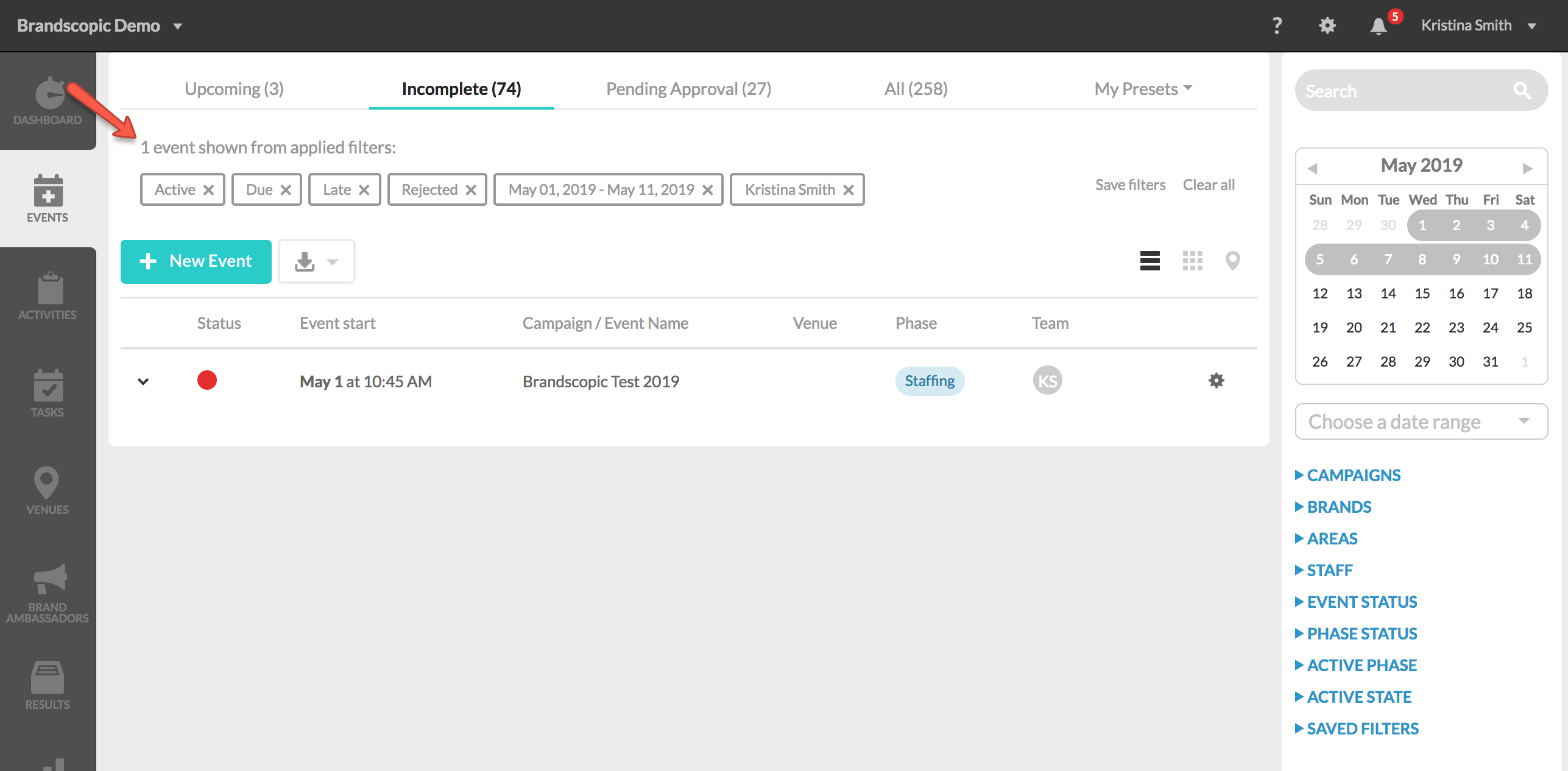
Task: Remove the date range filter chip
Action: click(708, 190)
